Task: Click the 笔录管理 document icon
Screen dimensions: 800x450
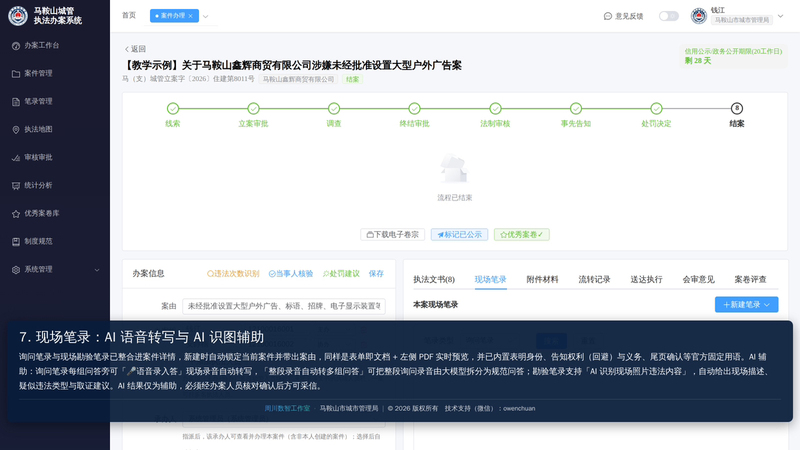Action: coord(16,102)
